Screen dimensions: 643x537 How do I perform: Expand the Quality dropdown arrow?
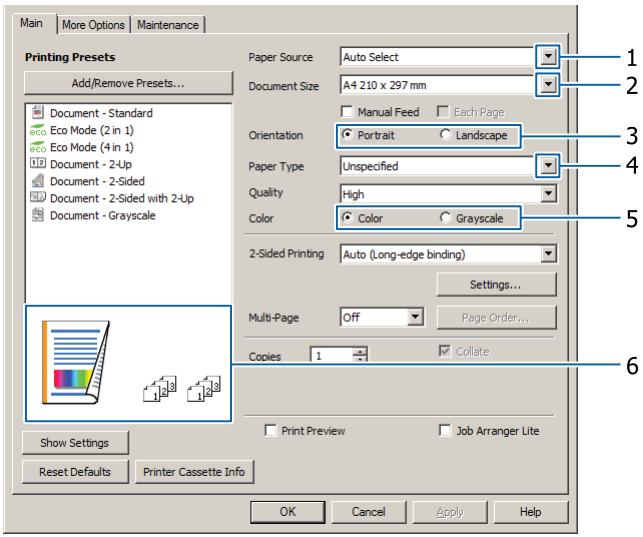548,193
